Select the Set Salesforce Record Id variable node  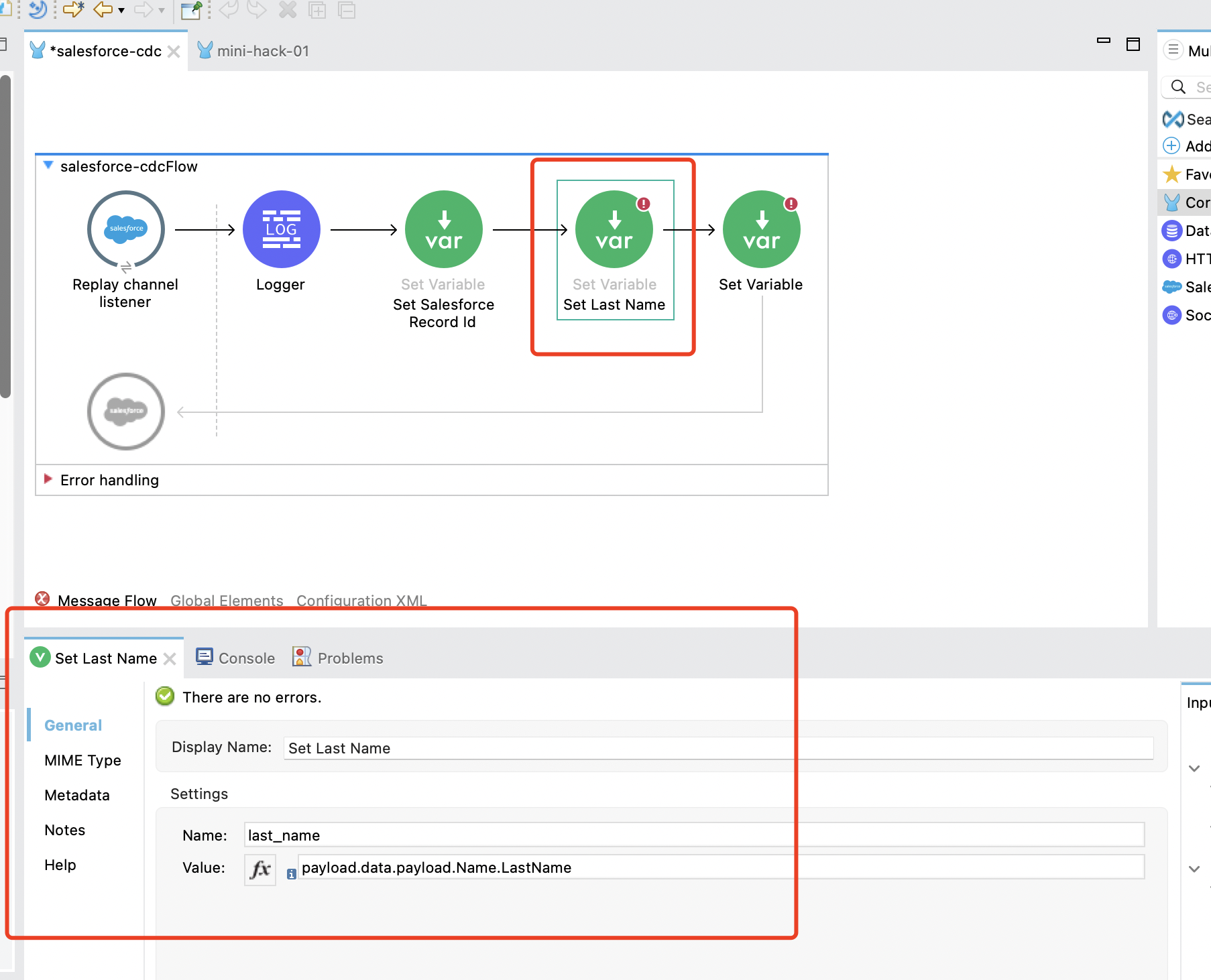[x=444, y=229]
